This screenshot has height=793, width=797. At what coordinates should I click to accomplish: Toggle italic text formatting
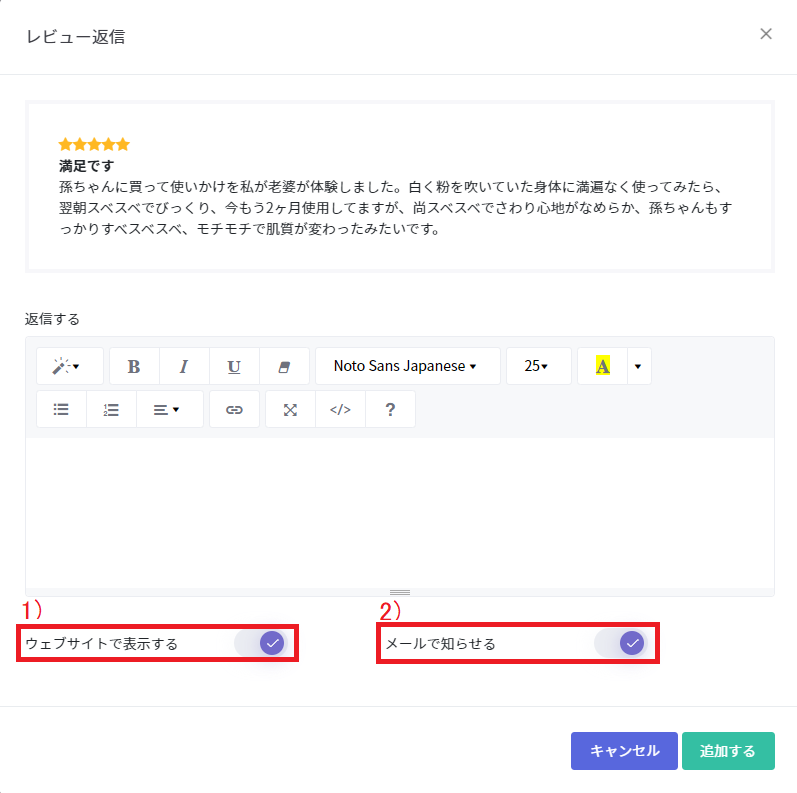[x=184, y=366]
